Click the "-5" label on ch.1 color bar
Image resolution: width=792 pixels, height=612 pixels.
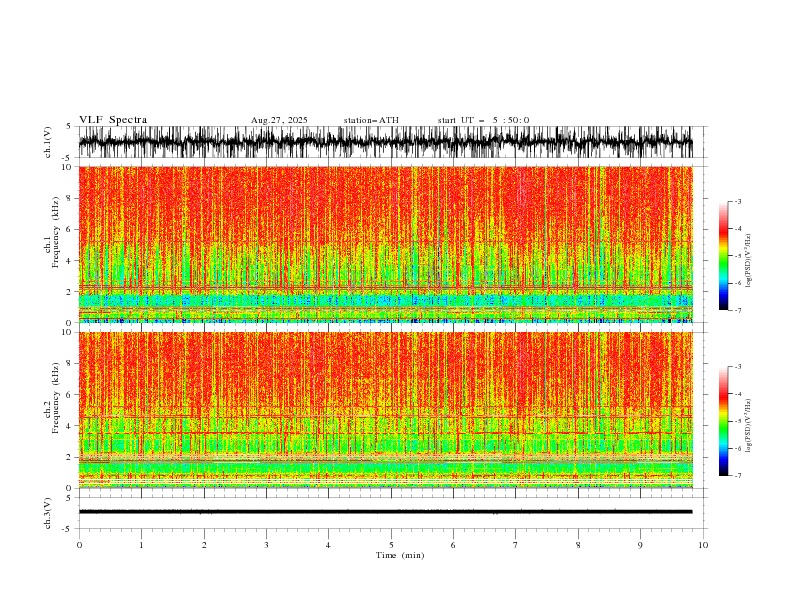[738, 256]
